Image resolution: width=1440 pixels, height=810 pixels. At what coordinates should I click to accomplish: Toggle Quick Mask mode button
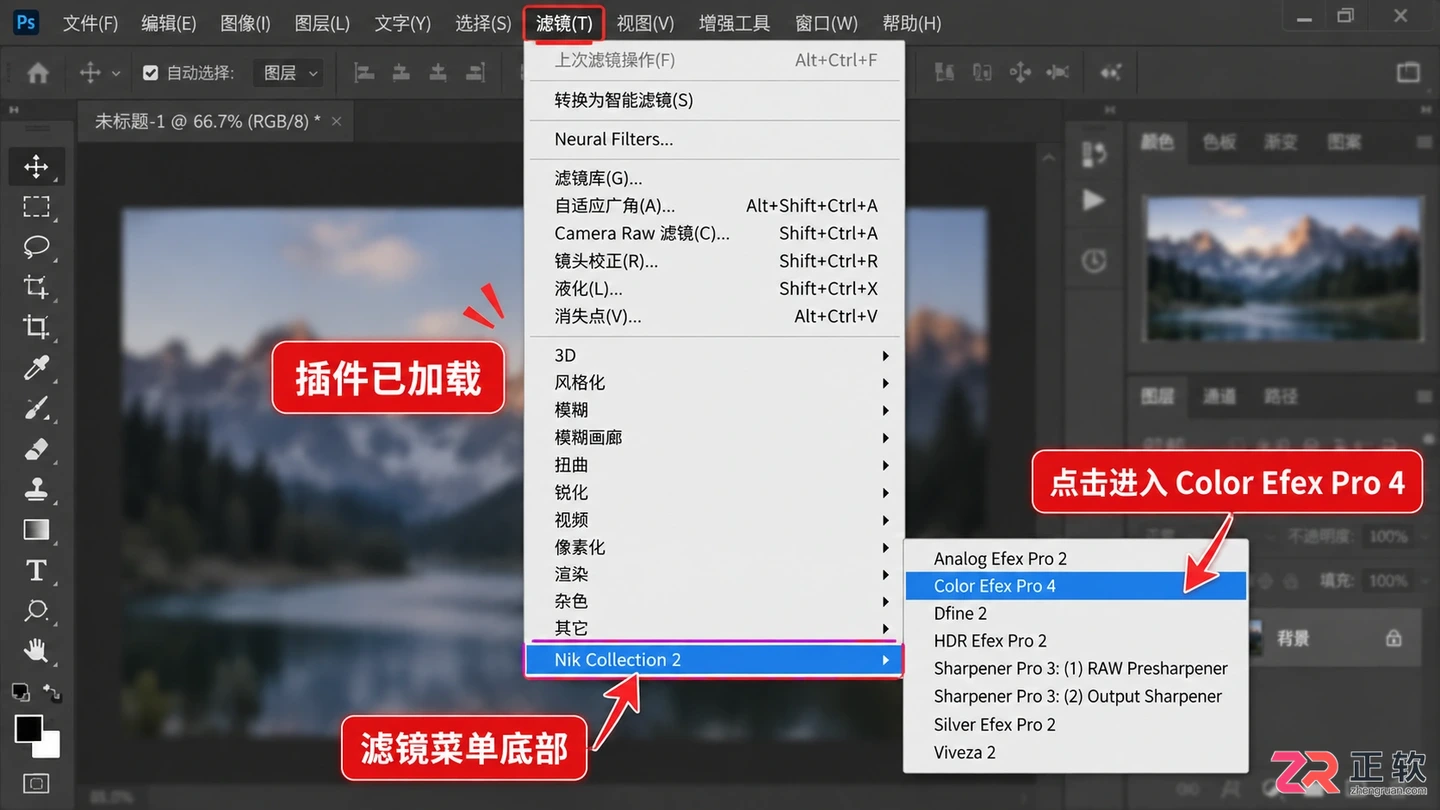(x=36, y=783)
